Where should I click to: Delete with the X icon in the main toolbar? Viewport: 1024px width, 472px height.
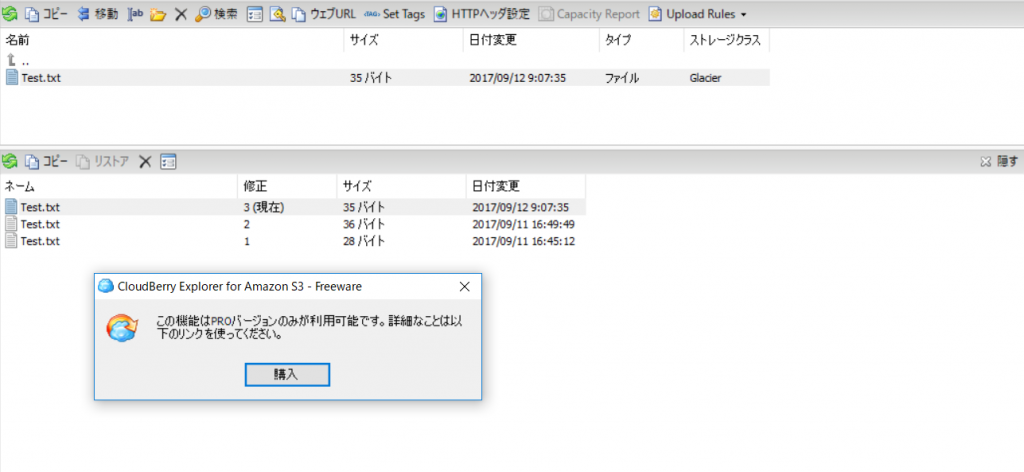coord(181,14)
